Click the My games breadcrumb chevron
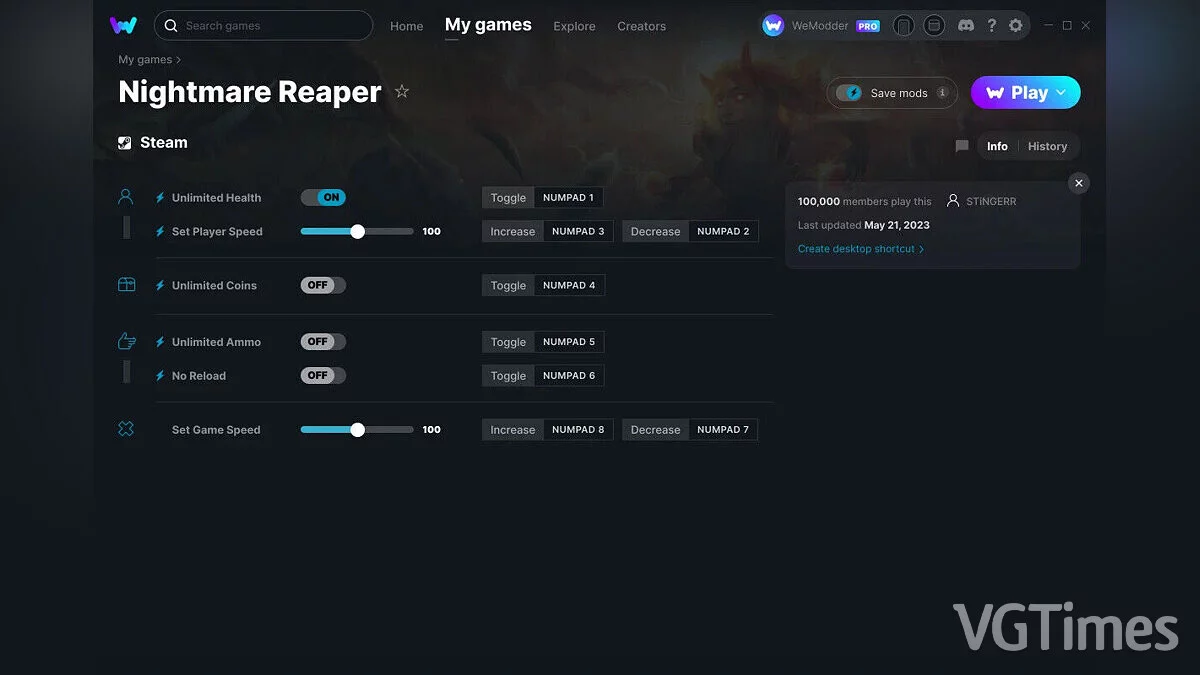This screenshot has width=1200, height=675. tap(179, 60)
